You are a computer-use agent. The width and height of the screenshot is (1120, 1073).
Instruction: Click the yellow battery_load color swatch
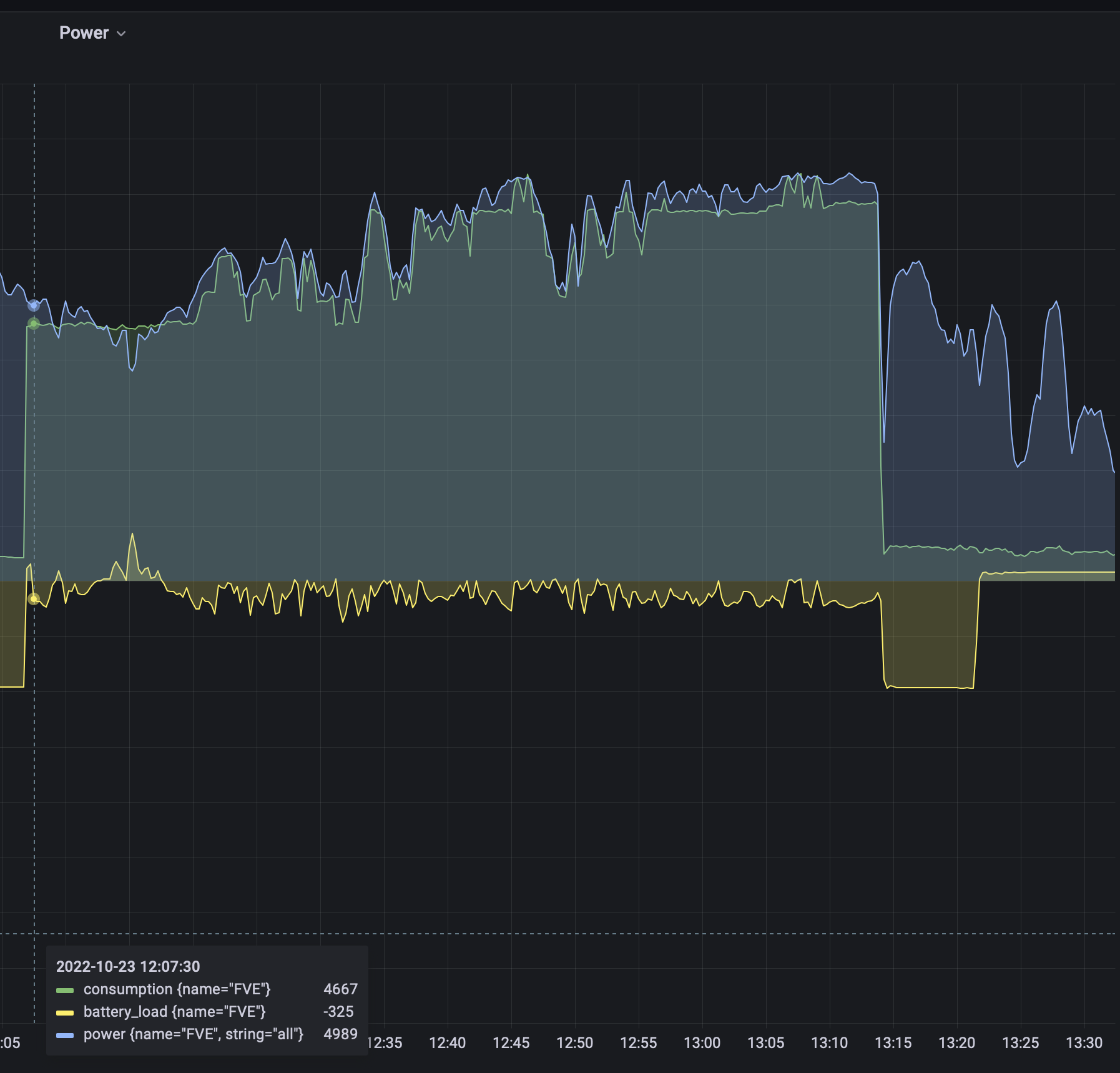65,1013
